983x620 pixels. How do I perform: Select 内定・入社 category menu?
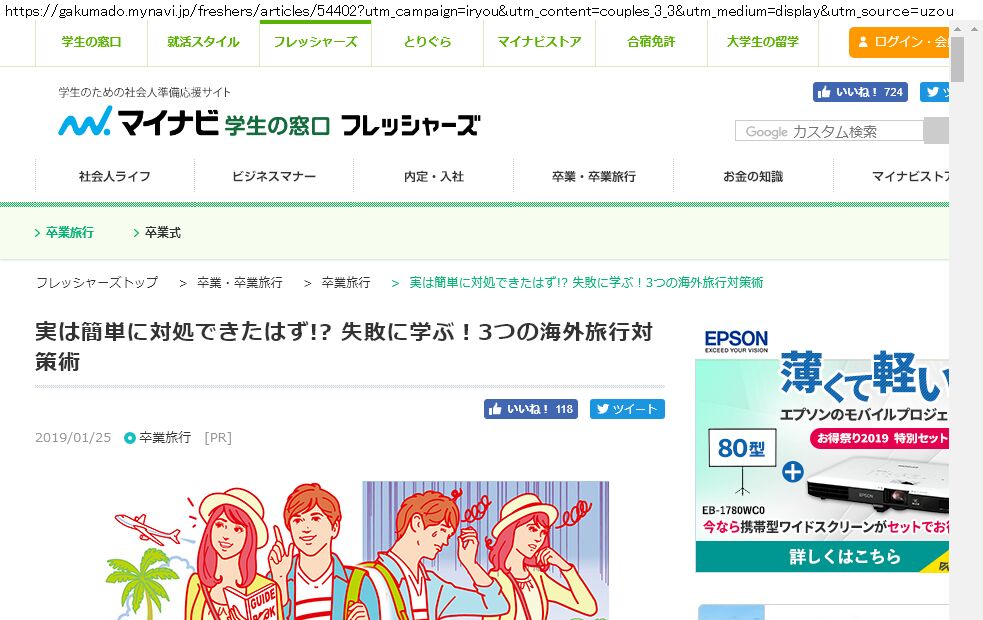[433, 176]
